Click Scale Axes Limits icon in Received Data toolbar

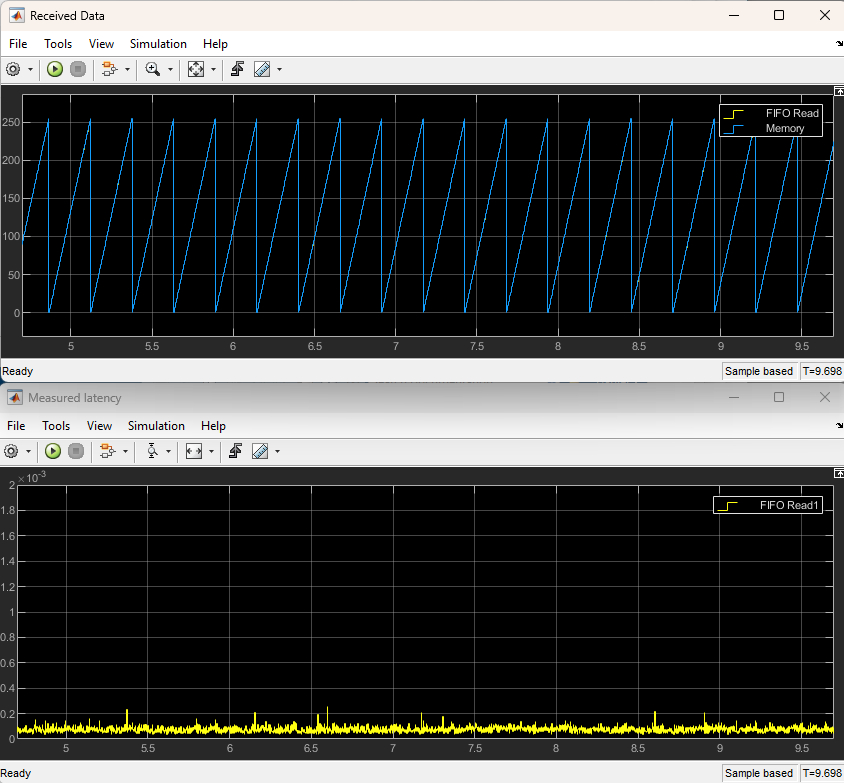[x=196, y=69]
